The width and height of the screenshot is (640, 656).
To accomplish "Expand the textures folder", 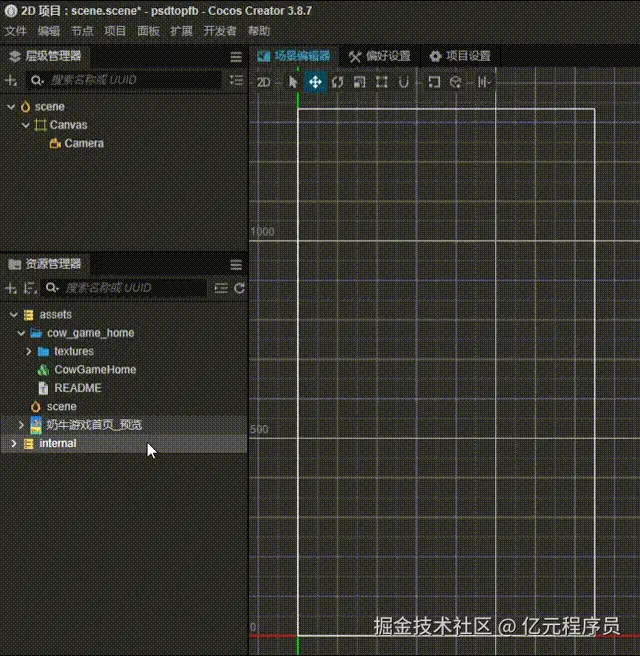I will 29,351.
